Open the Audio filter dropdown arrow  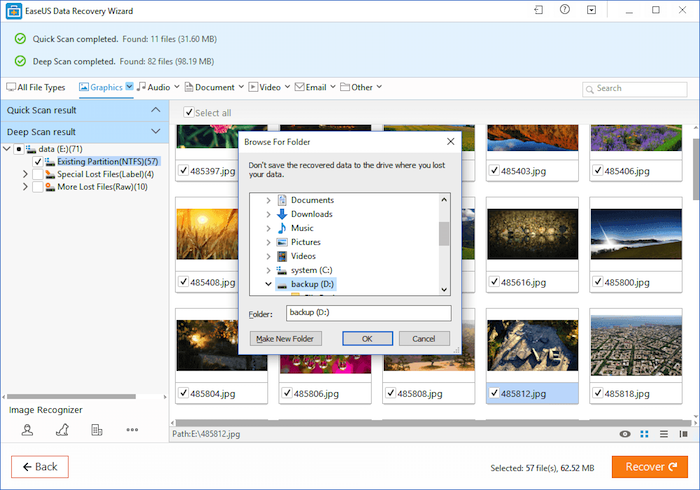point(177,87)
